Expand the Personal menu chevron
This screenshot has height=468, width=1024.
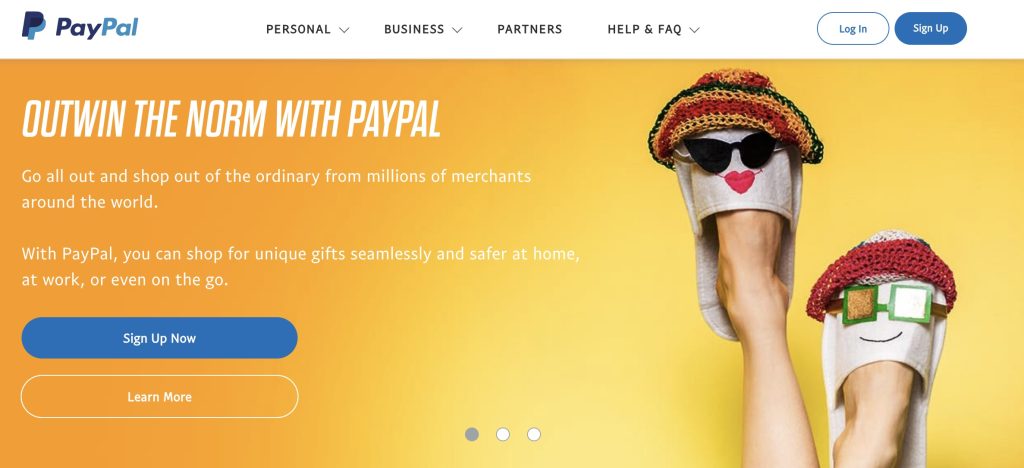click(x=344, y=30)
